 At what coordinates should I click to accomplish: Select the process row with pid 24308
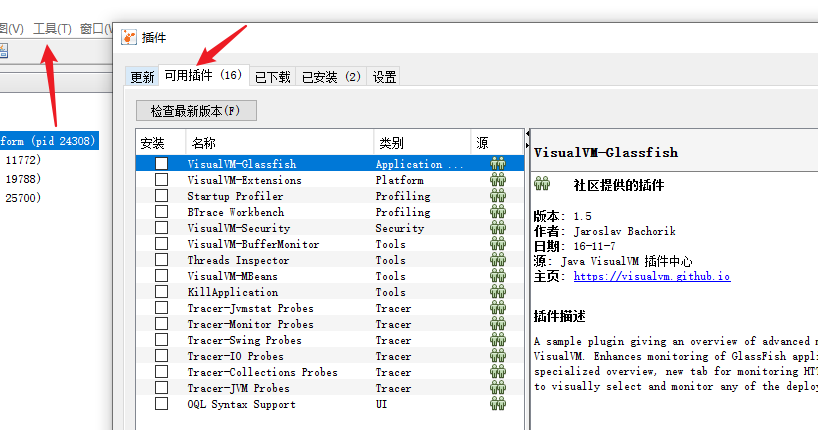(x=49, y=141)
